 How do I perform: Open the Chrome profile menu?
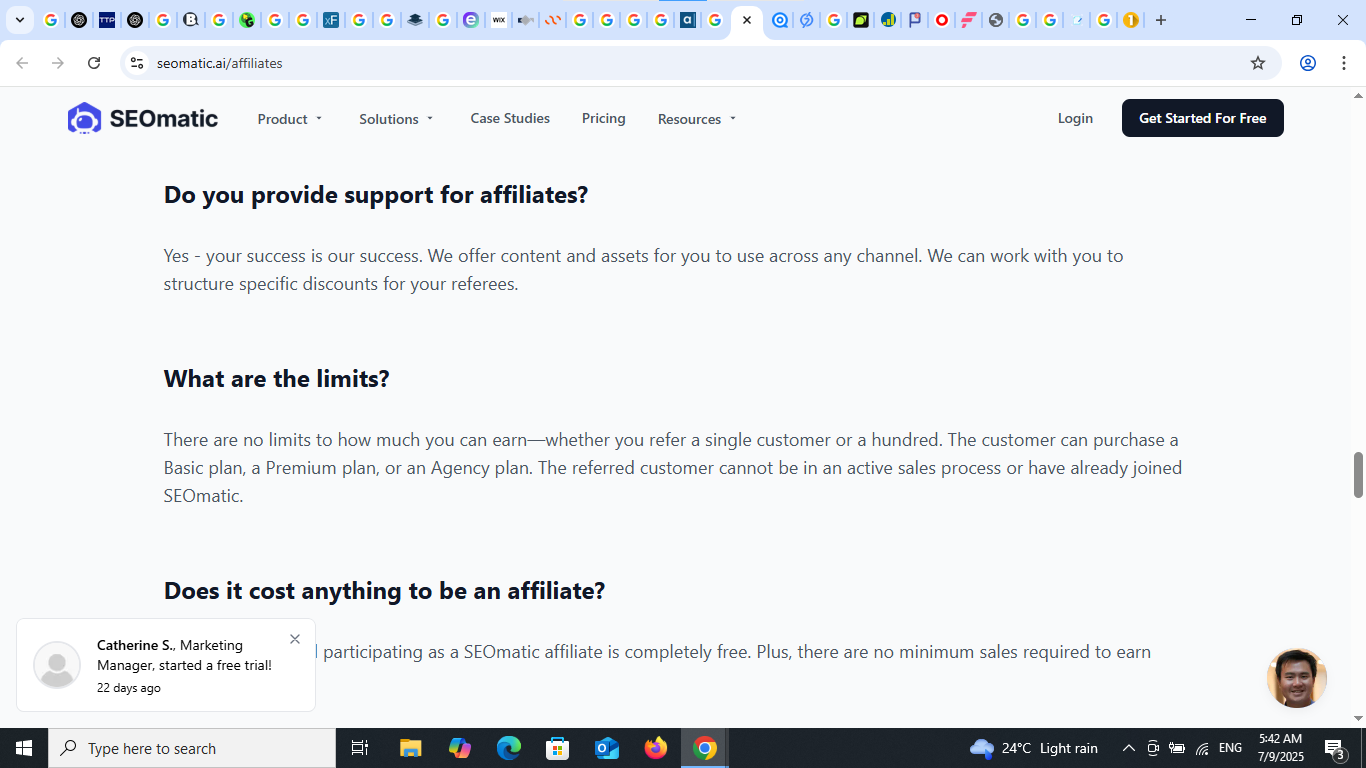(x=1308, y=63)
